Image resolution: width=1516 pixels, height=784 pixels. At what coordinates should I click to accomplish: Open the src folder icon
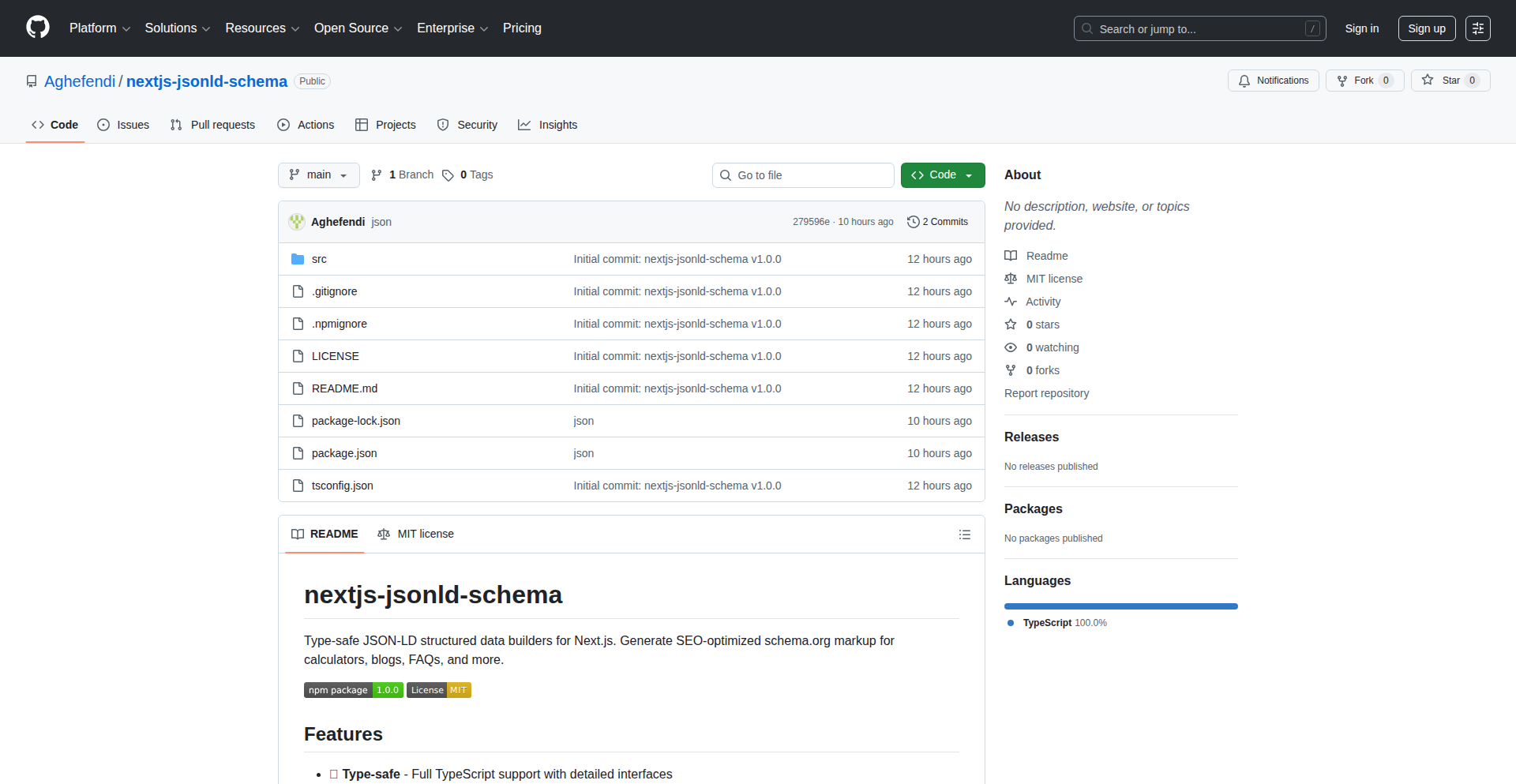298,258
